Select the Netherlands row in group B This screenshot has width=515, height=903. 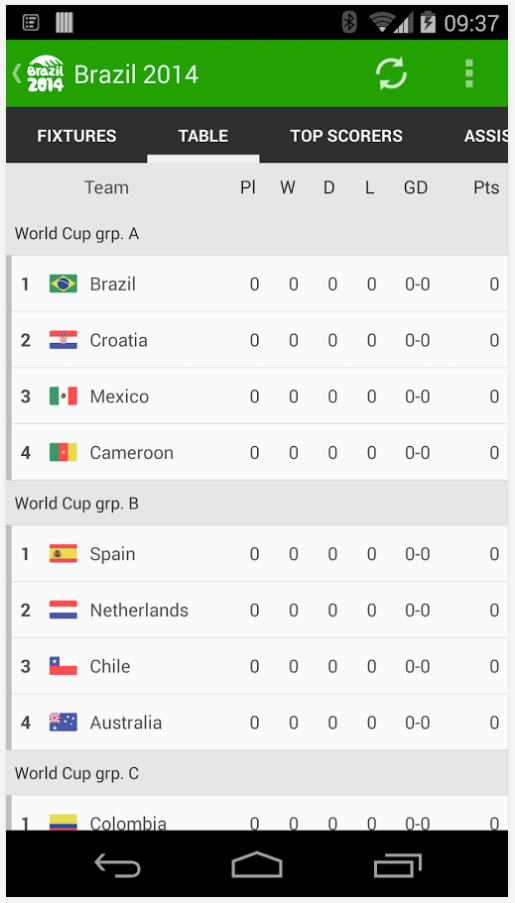(258, 610)
